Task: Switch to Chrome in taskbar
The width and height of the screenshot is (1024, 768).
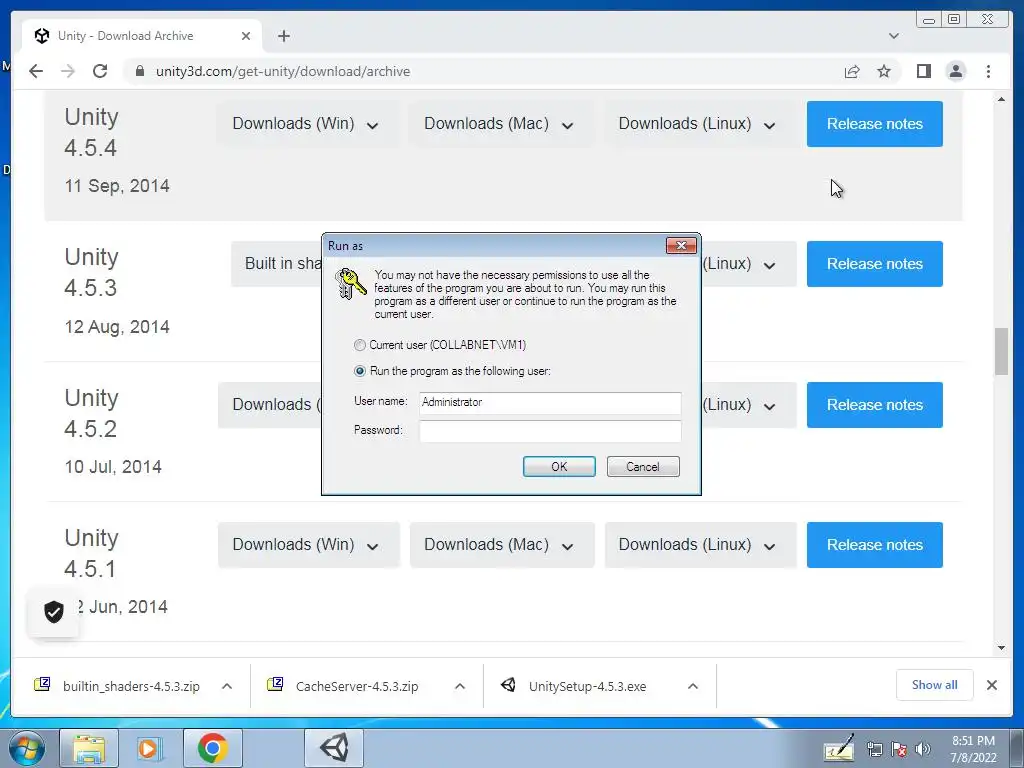Action: pyautogui.click(x=212, y=748)
